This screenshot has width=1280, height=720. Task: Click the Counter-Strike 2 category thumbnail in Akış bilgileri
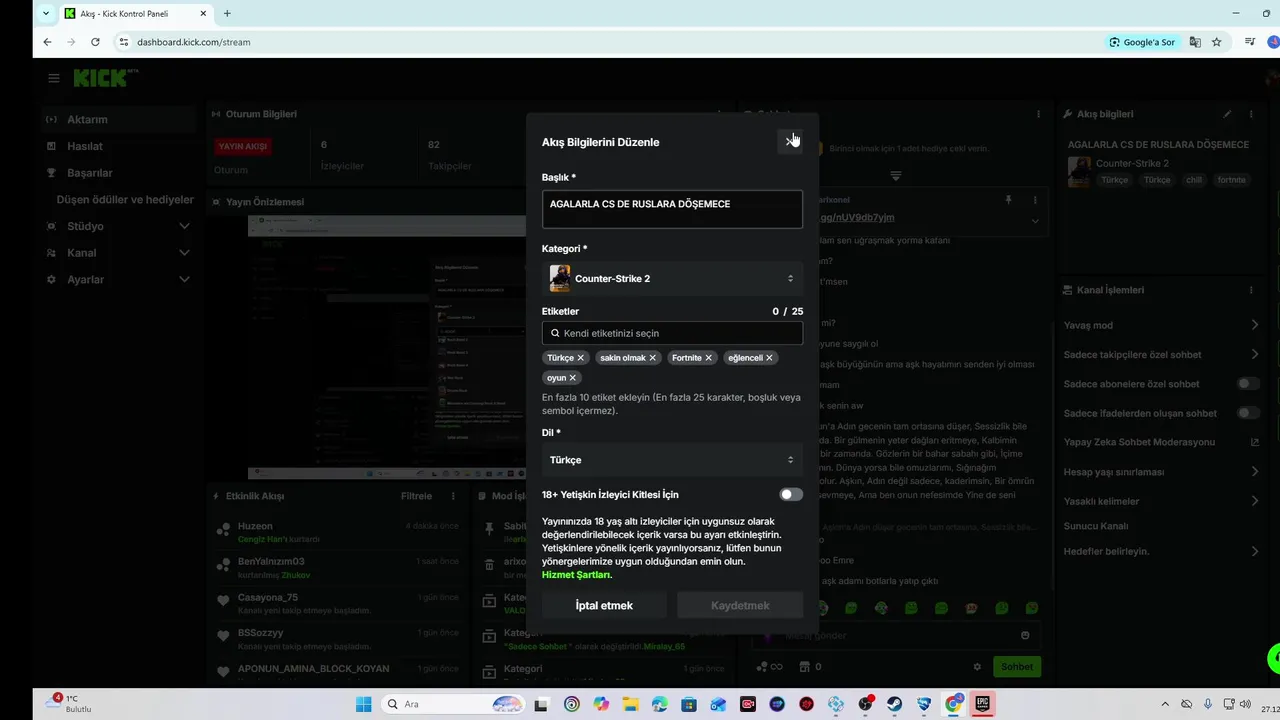tap(1079, 171)
